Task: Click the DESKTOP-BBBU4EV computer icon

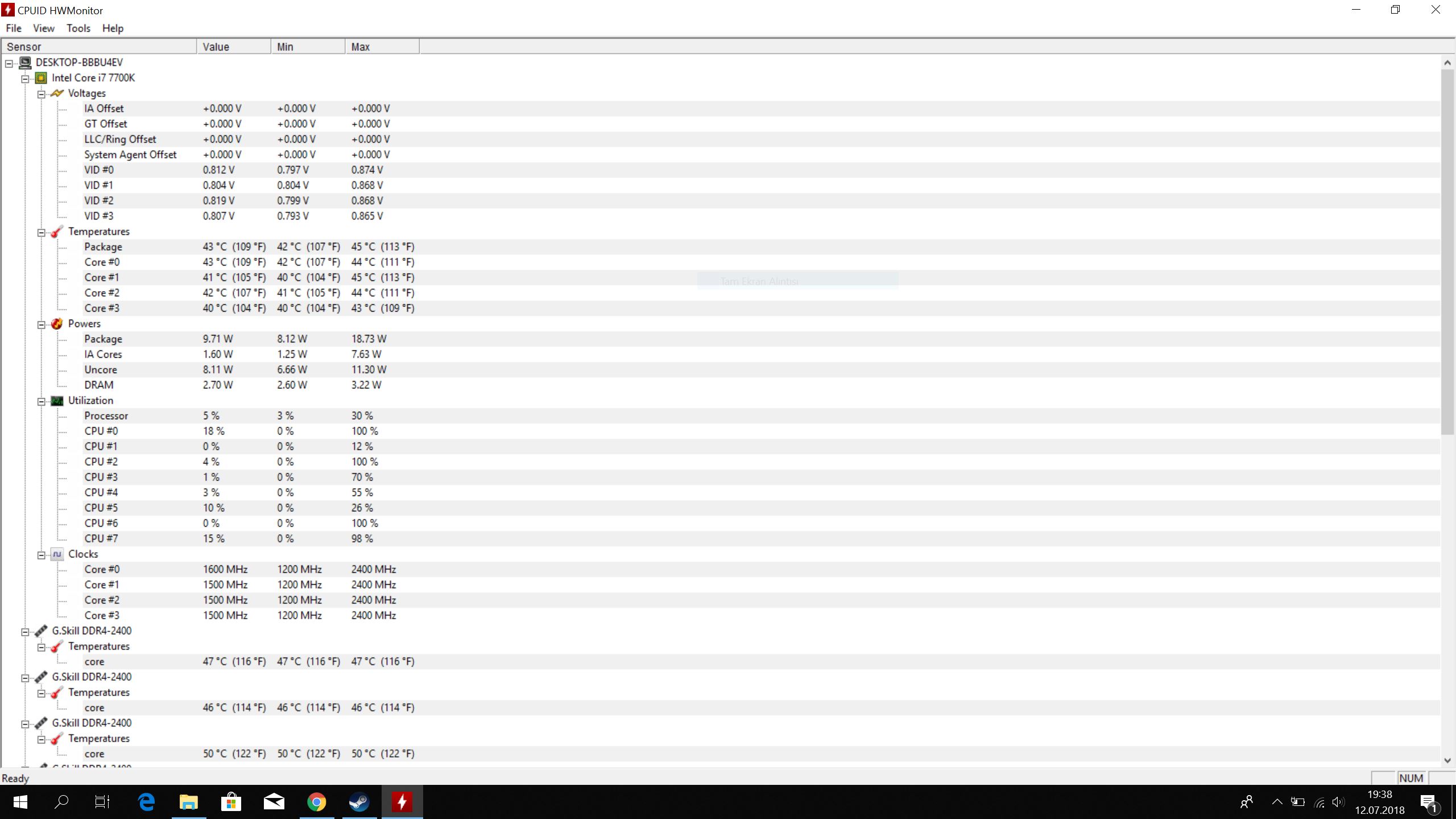Action: tap(25, 63)
